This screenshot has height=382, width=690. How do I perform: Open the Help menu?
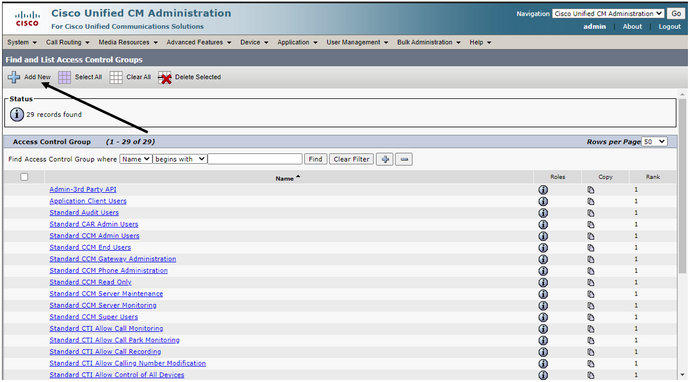481,42
